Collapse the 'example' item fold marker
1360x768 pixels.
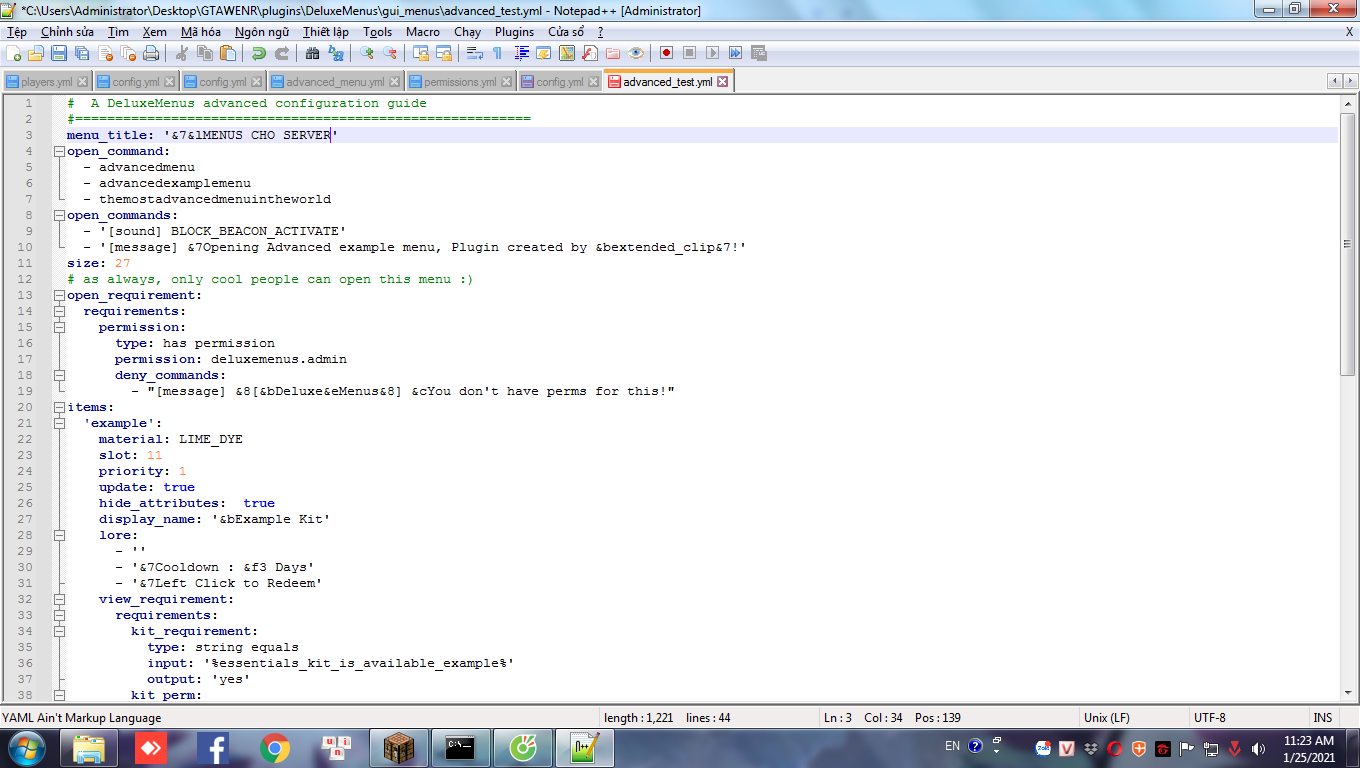(x=59, y=423)
